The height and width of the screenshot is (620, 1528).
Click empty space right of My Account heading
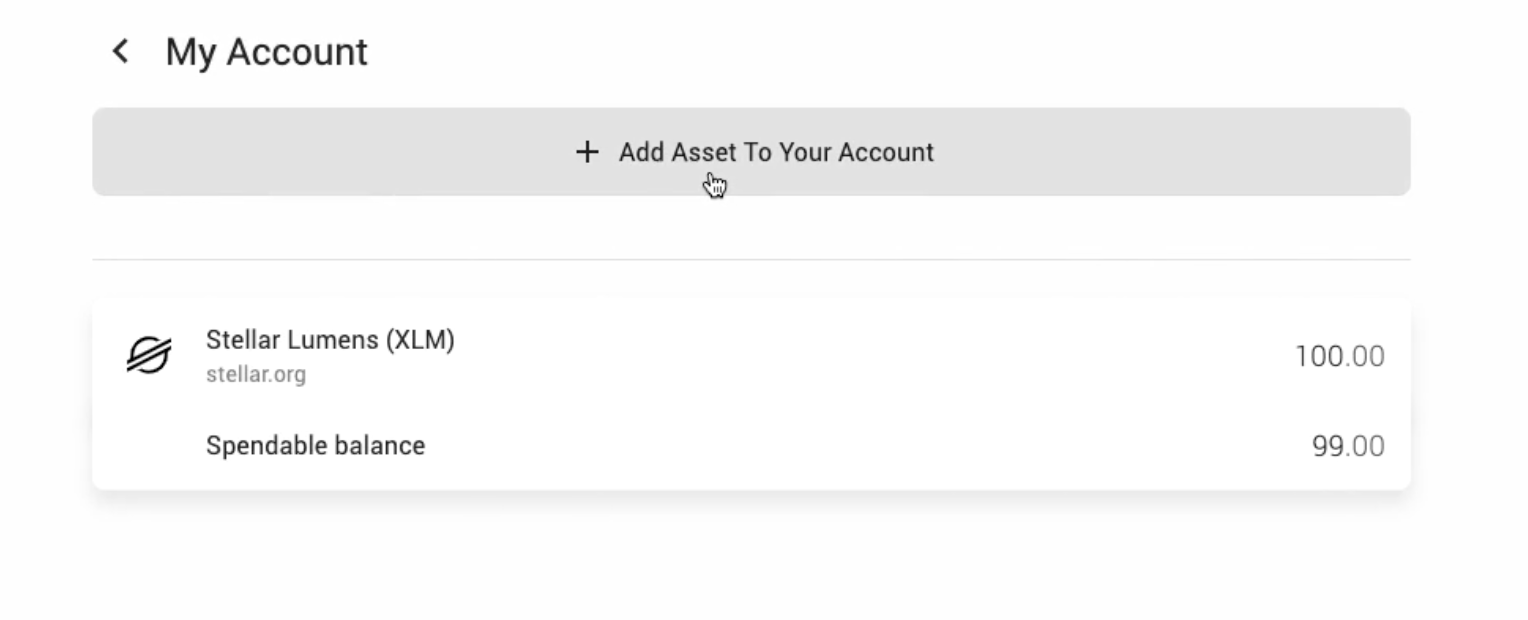[x=890, y=52]
